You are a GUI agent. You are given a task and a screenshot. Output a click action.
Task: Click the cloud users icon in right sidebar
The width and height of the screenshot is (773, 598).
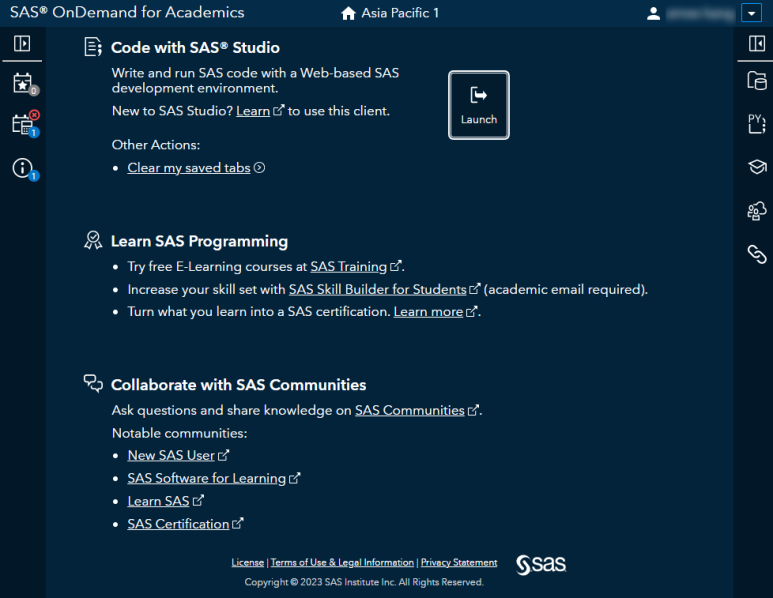click(756, 210)
